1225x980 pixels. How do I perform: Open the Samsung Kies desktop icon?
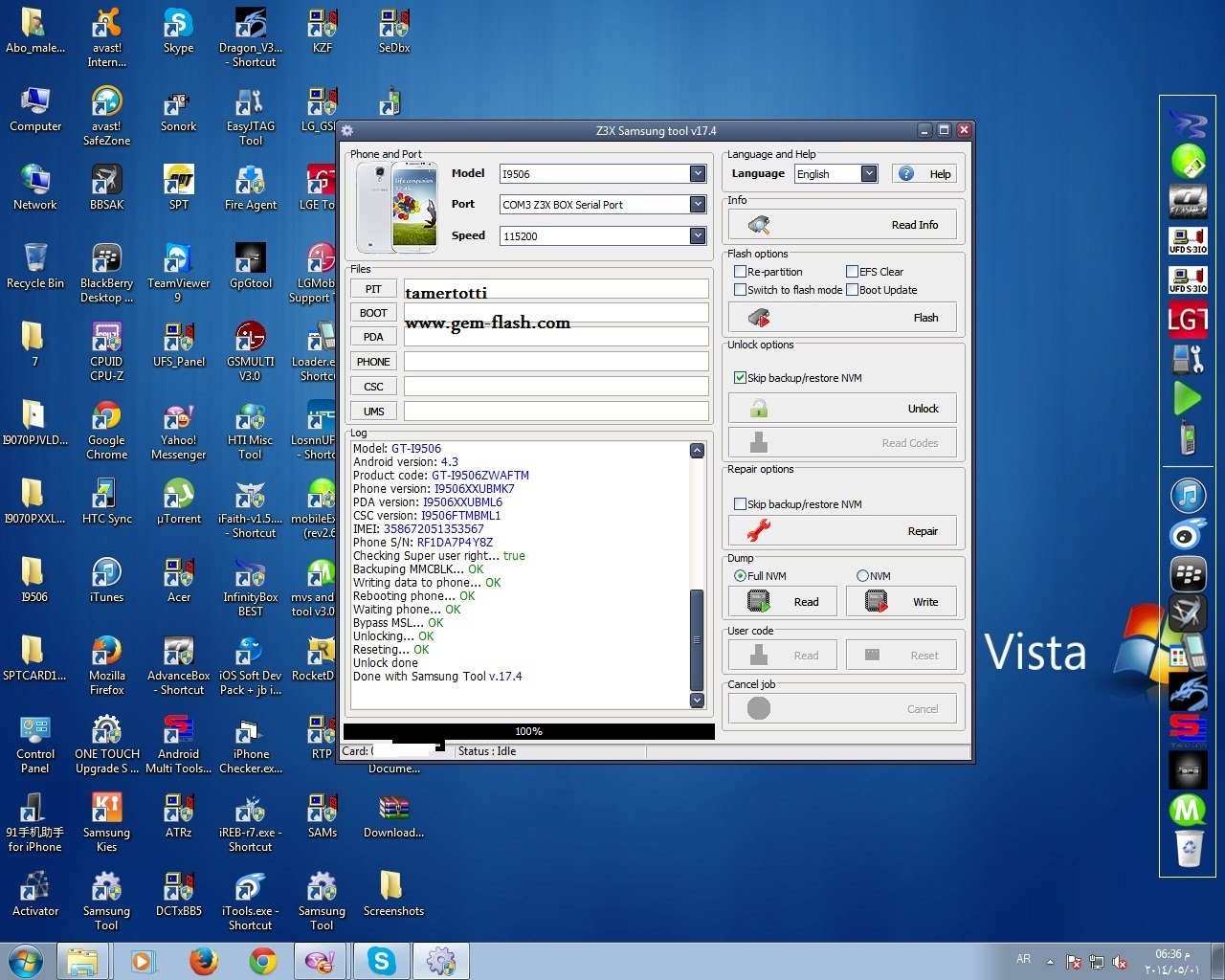pos(106,822)
